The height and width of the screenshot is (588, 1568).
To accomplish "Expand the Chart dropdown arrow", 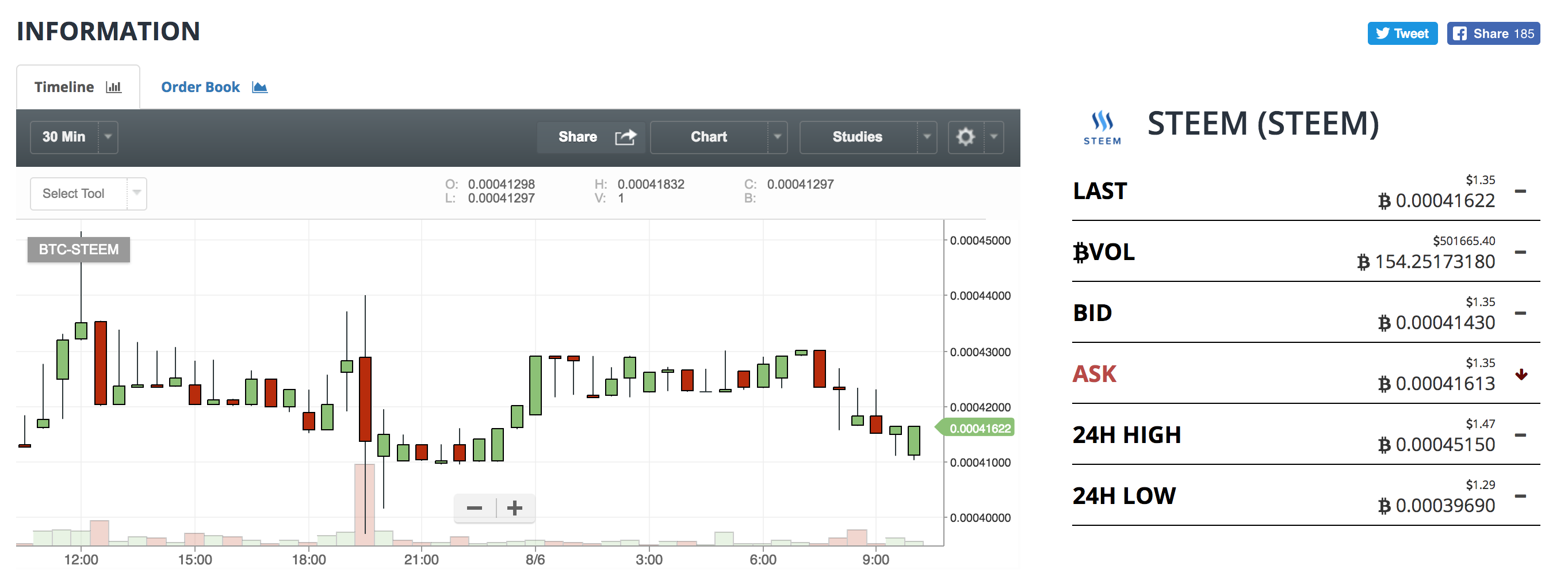I will click(x=777, y=137).
